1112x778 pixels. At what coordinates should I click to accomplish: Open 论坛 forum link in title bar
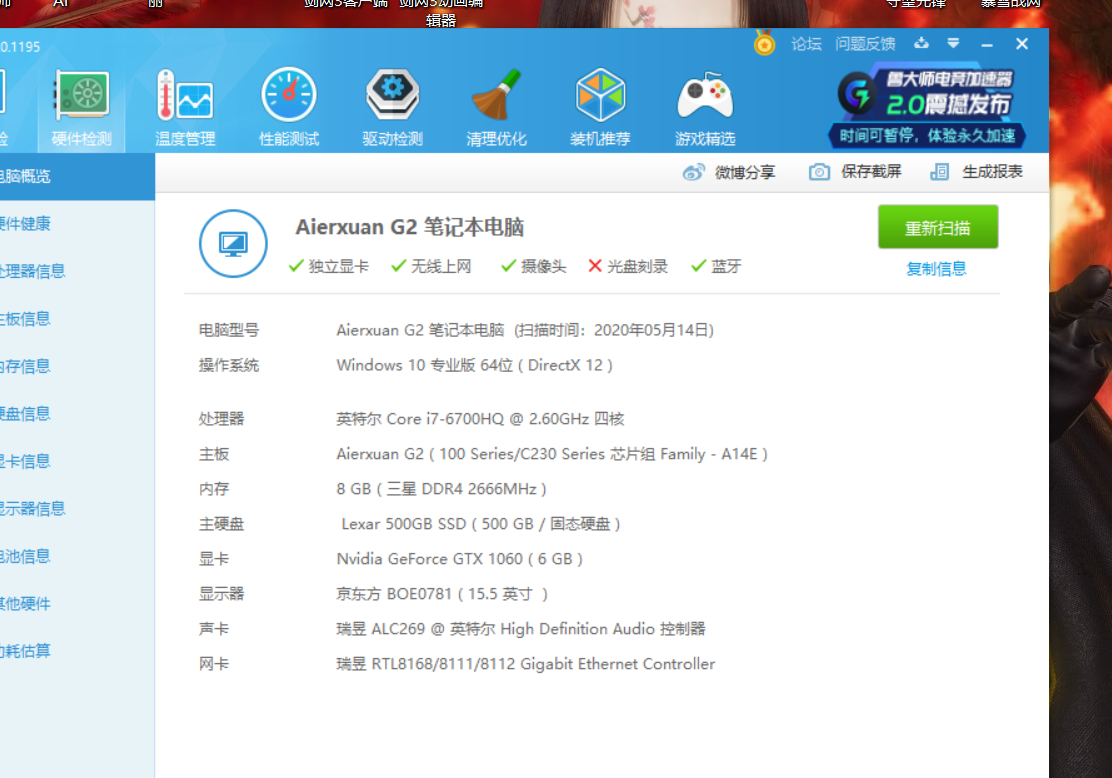point(806,44)
